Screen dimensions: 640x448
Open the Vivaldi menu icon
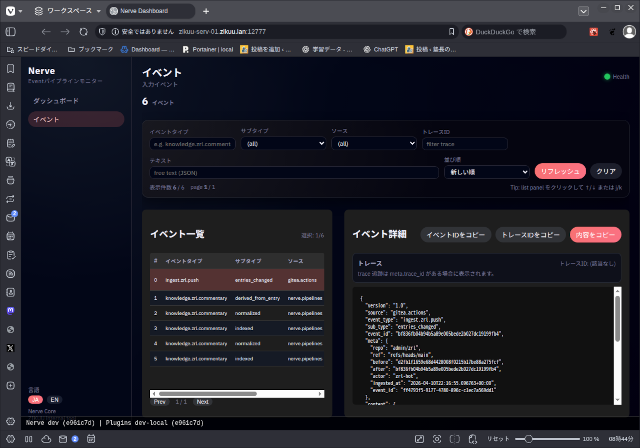pyautogui.click(x=10, y=10)
